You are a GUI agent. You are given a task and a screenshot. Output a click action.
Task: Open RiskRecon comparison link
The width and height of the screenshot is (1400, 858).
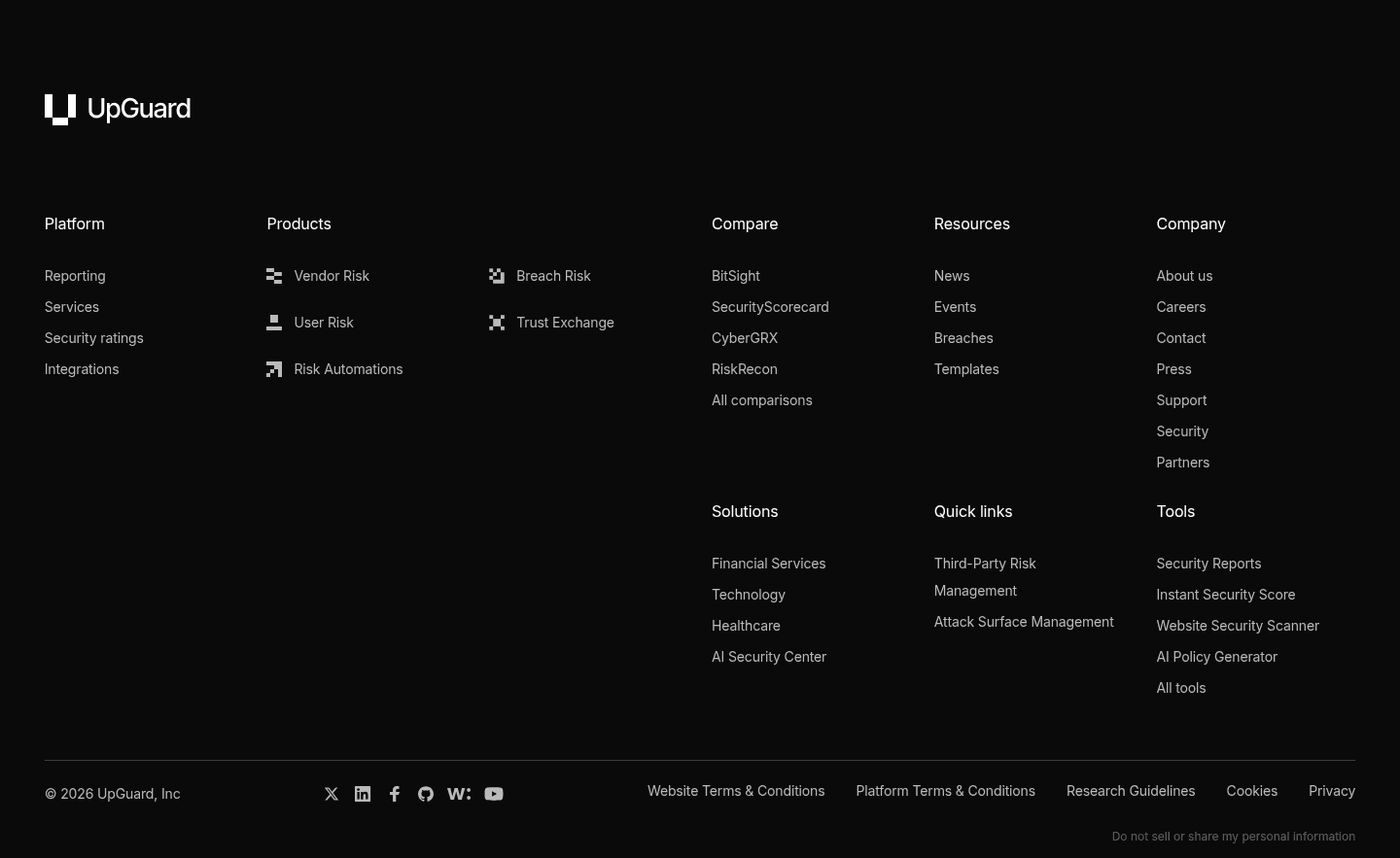(x=745, y=369)
